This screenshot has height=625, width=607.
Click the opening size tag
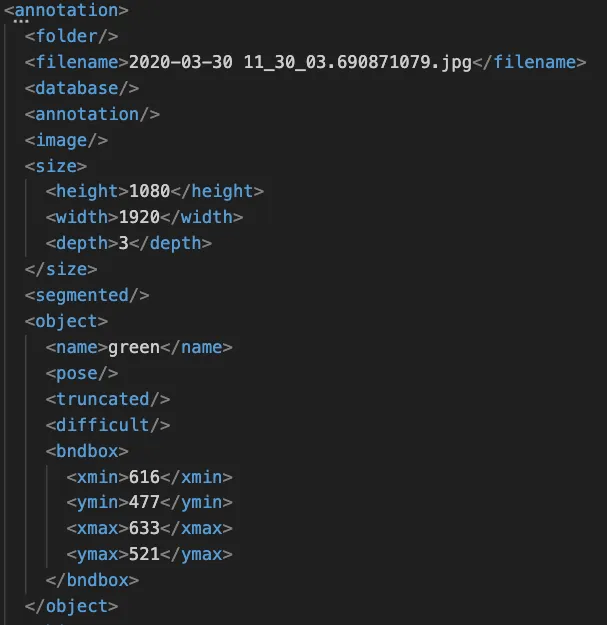coord(56,166)
